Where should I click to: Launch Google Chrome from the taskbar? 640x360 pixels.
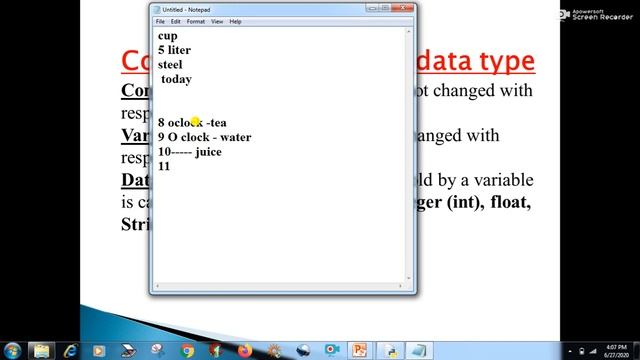click(187, 351)
